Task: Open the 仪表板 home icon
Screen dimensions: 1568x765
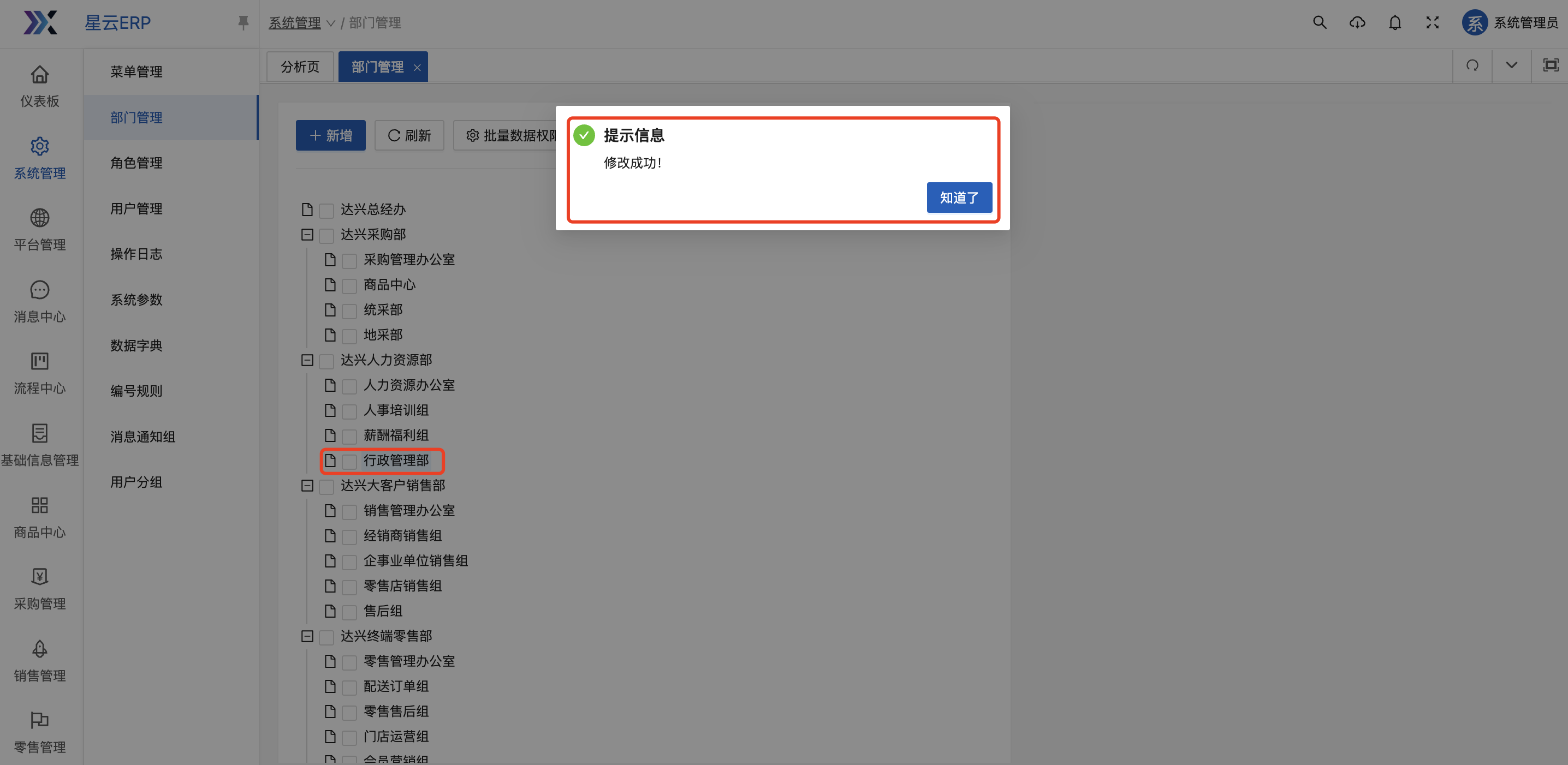Action: point(39,75)
